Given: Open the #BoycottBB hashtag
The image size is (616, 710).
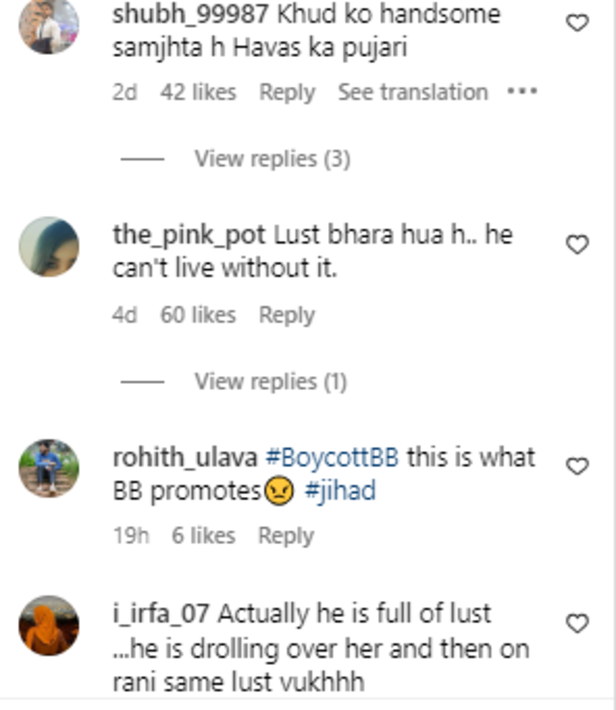Looking at the screenshot, I should pyautogui.click(x=332, y=458).
